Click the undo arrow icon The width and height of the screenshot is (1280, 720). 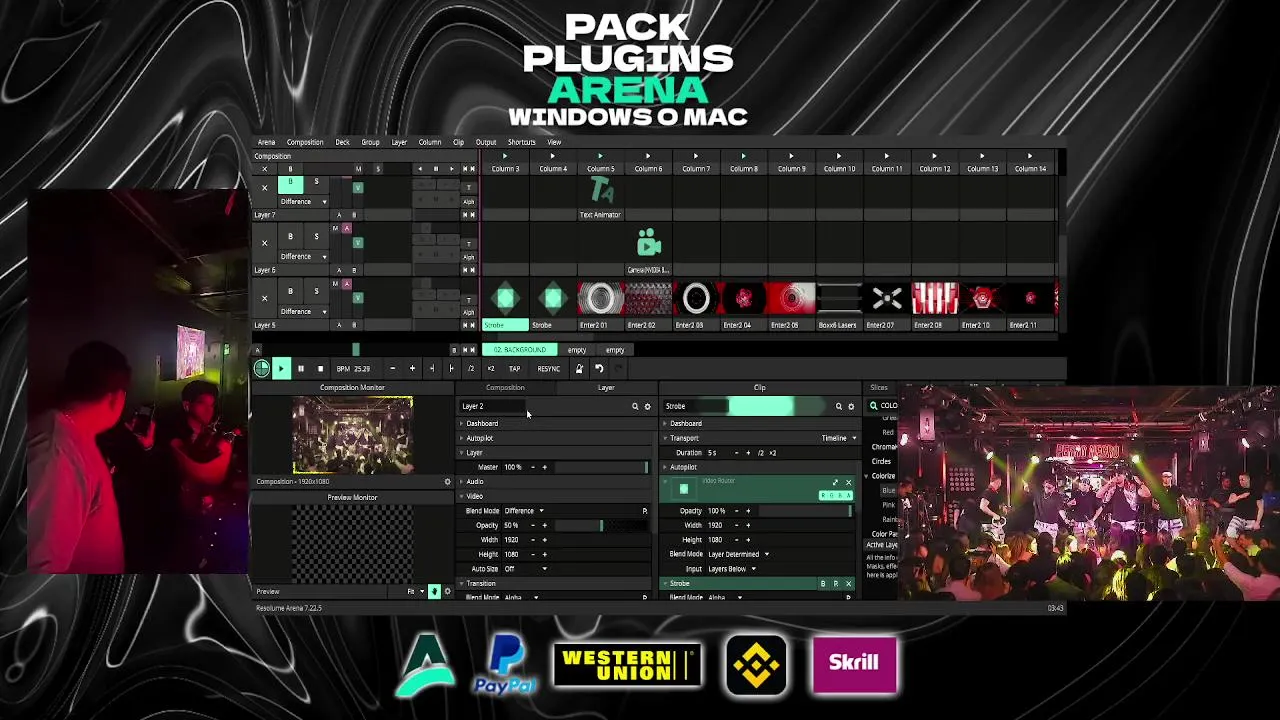[599, 369]
